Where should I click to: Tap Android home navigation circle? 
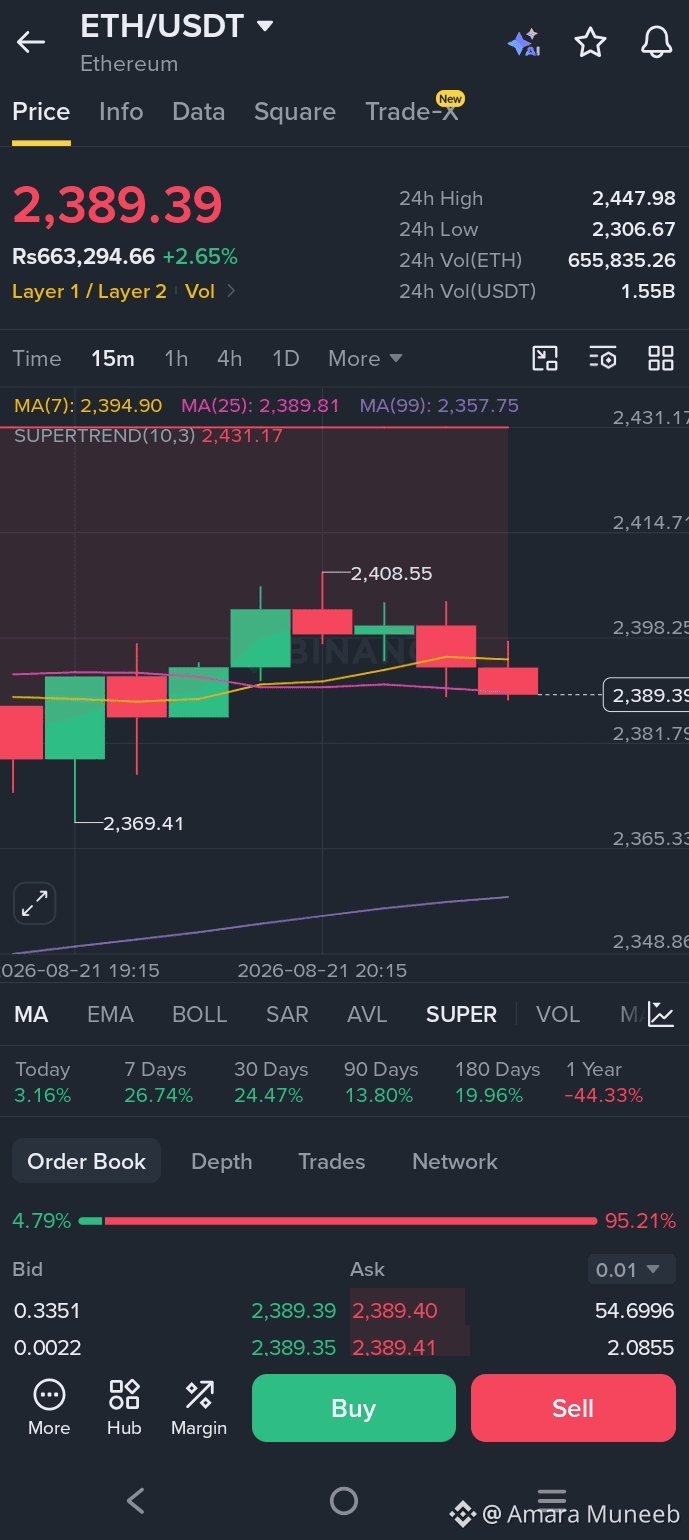[344, 1500]
